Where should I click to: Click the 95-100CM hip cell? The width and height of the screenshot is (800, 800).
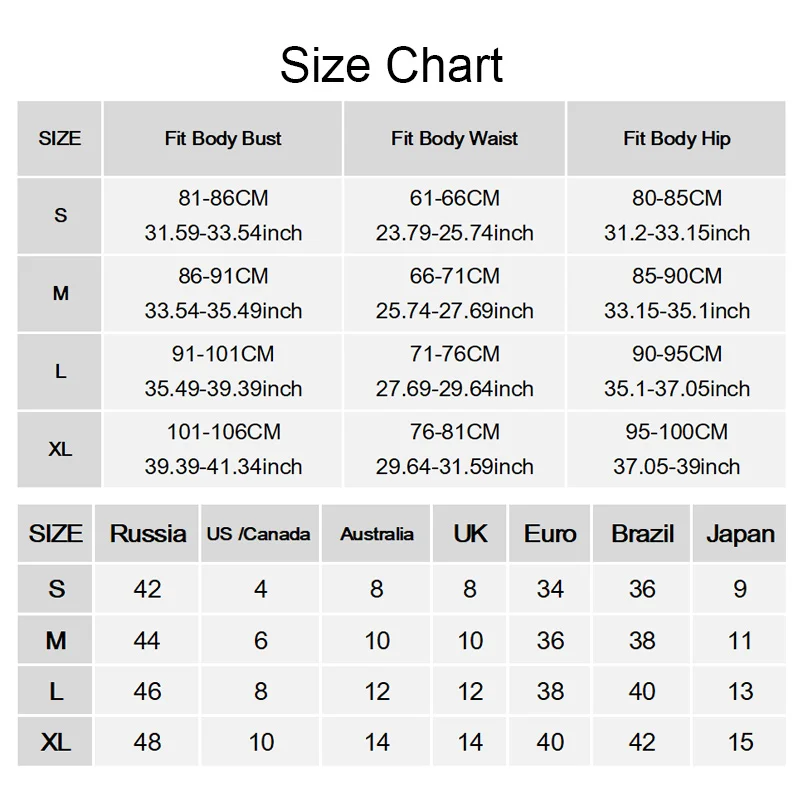[677, 449]
